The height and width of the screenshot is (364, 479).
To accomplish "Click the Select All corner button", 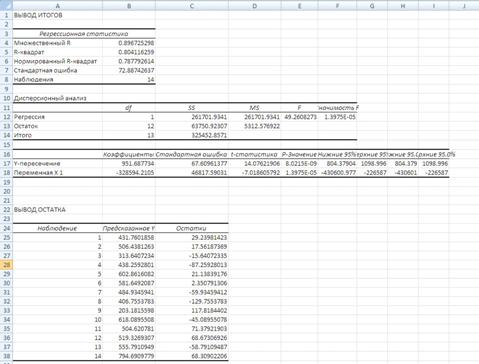I will 6,5.
